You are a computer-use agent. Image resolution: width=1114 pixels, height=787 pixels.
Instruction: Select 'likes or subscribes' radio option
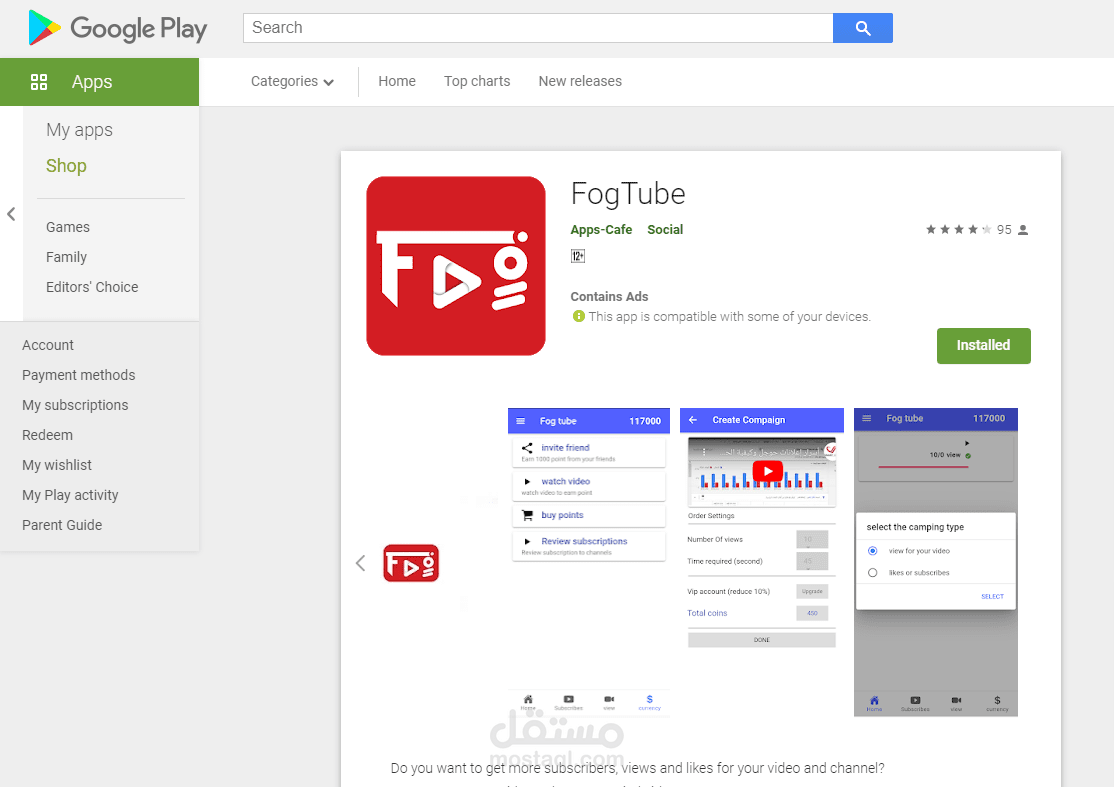click(872, 572)
